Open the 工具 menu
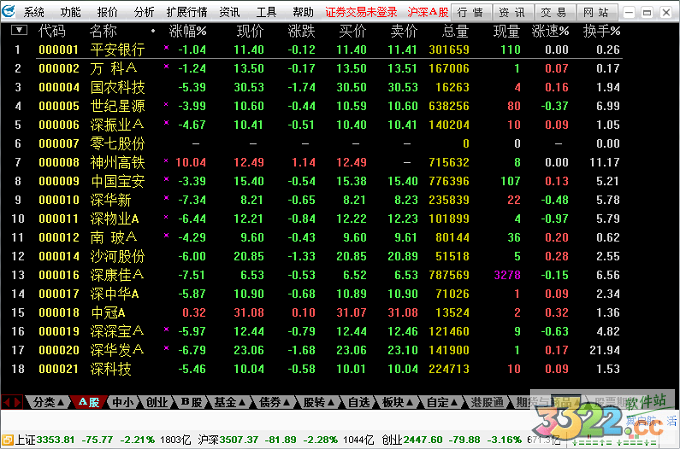Viewport: 680px width, 449px height. 266,12
